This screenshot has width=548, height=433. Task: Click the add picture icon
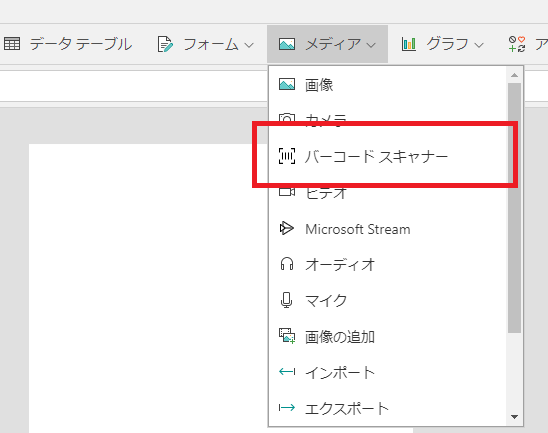pyautogui.click(x=287, y=336)
